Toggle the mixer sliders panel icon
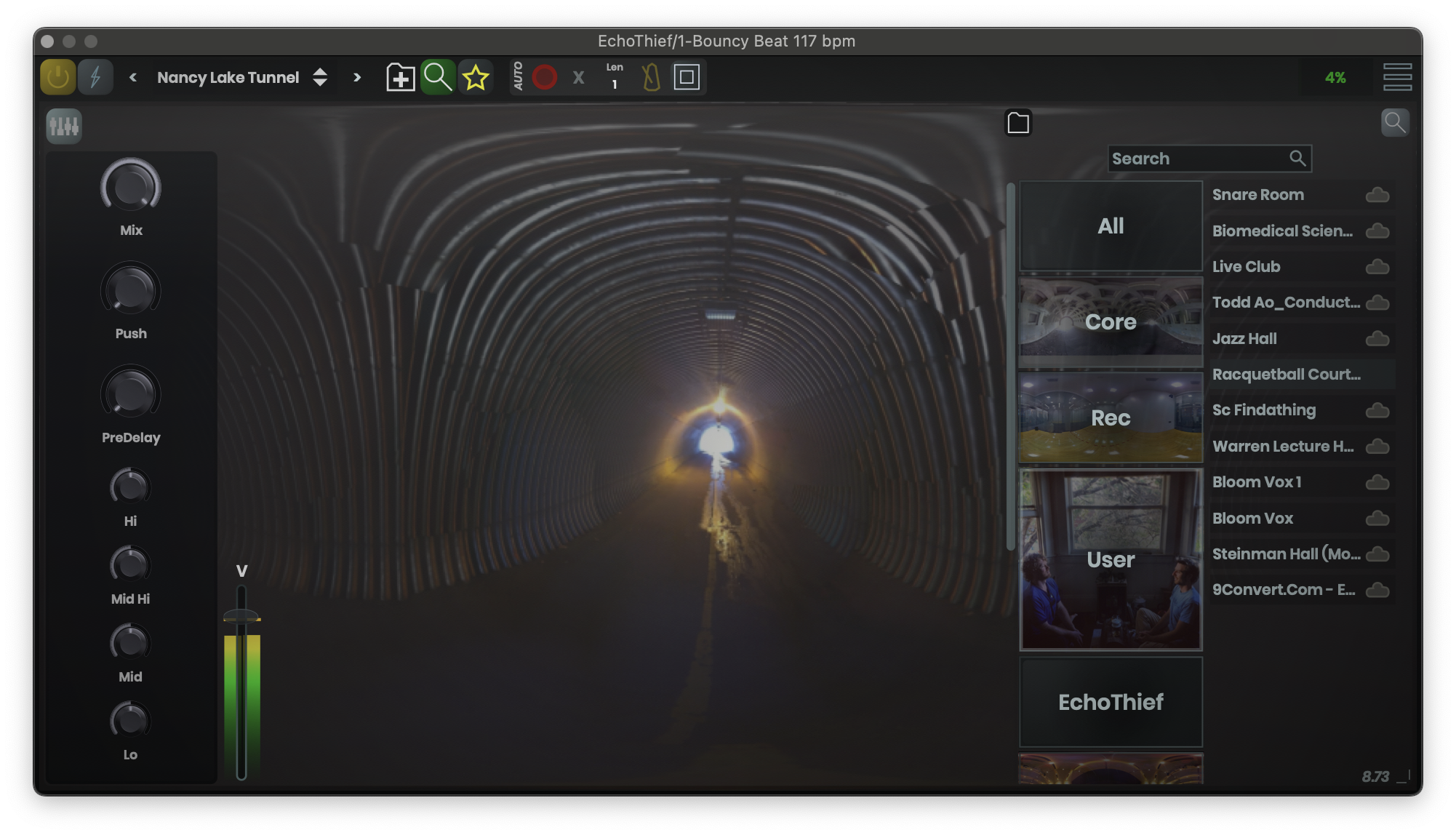Screen dimensions: 1456x835 pyautogui.click(x=64, y=127)
